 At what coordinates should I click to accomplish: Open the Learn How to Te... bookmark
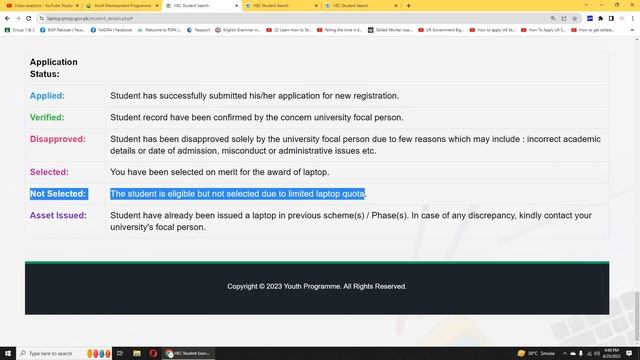[289, 30]
